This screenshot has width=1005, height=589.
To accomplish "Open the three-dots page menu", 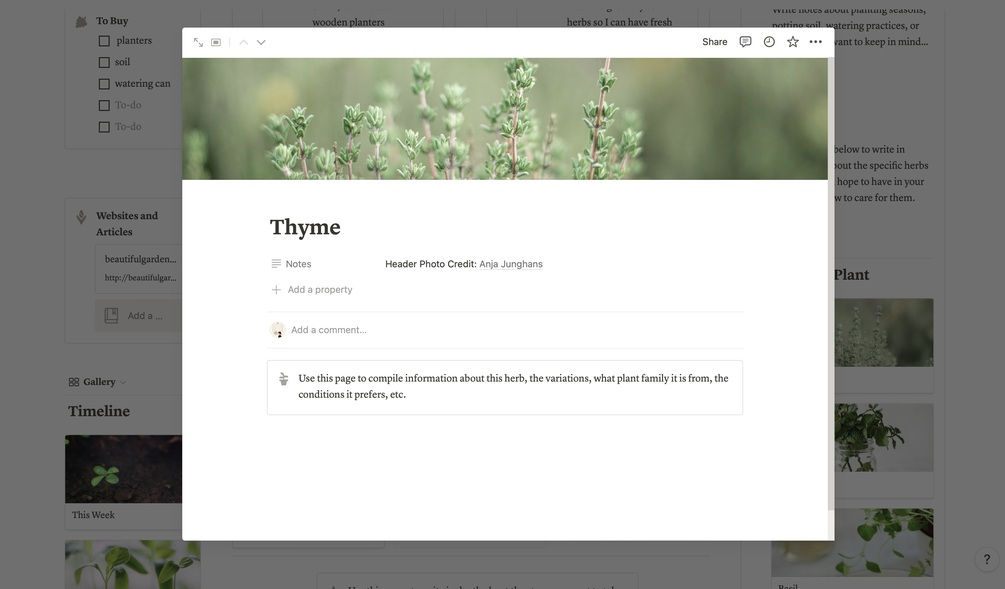I will click(815, 42).
